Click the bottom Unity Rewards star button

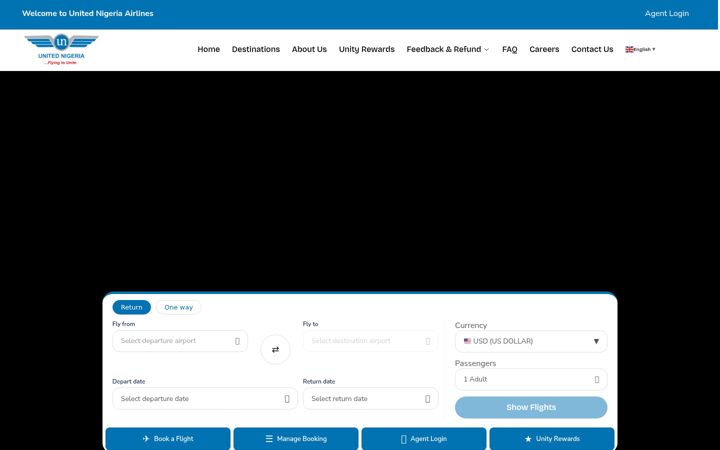coord(552,439)
